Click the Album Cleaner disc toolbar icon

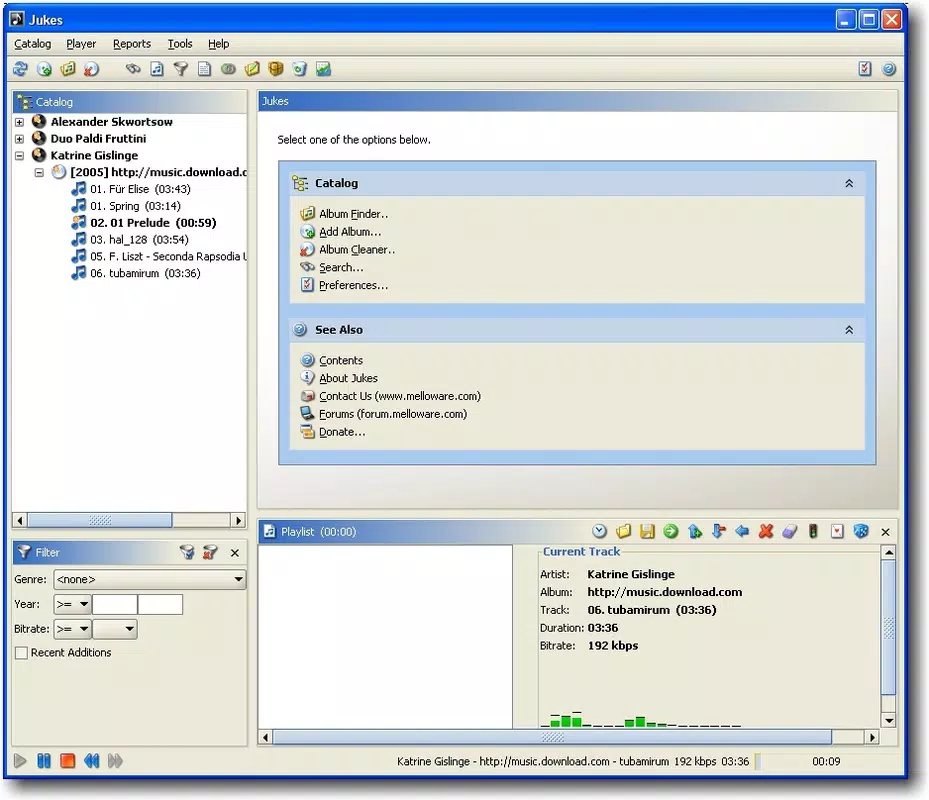pyautogui.click(x=91, y=69)
